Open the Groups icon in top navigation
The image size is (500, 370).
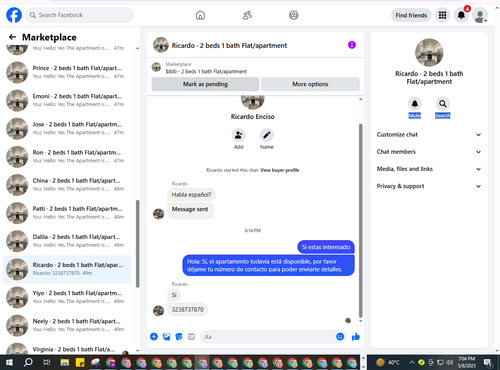tap(294, 15)
